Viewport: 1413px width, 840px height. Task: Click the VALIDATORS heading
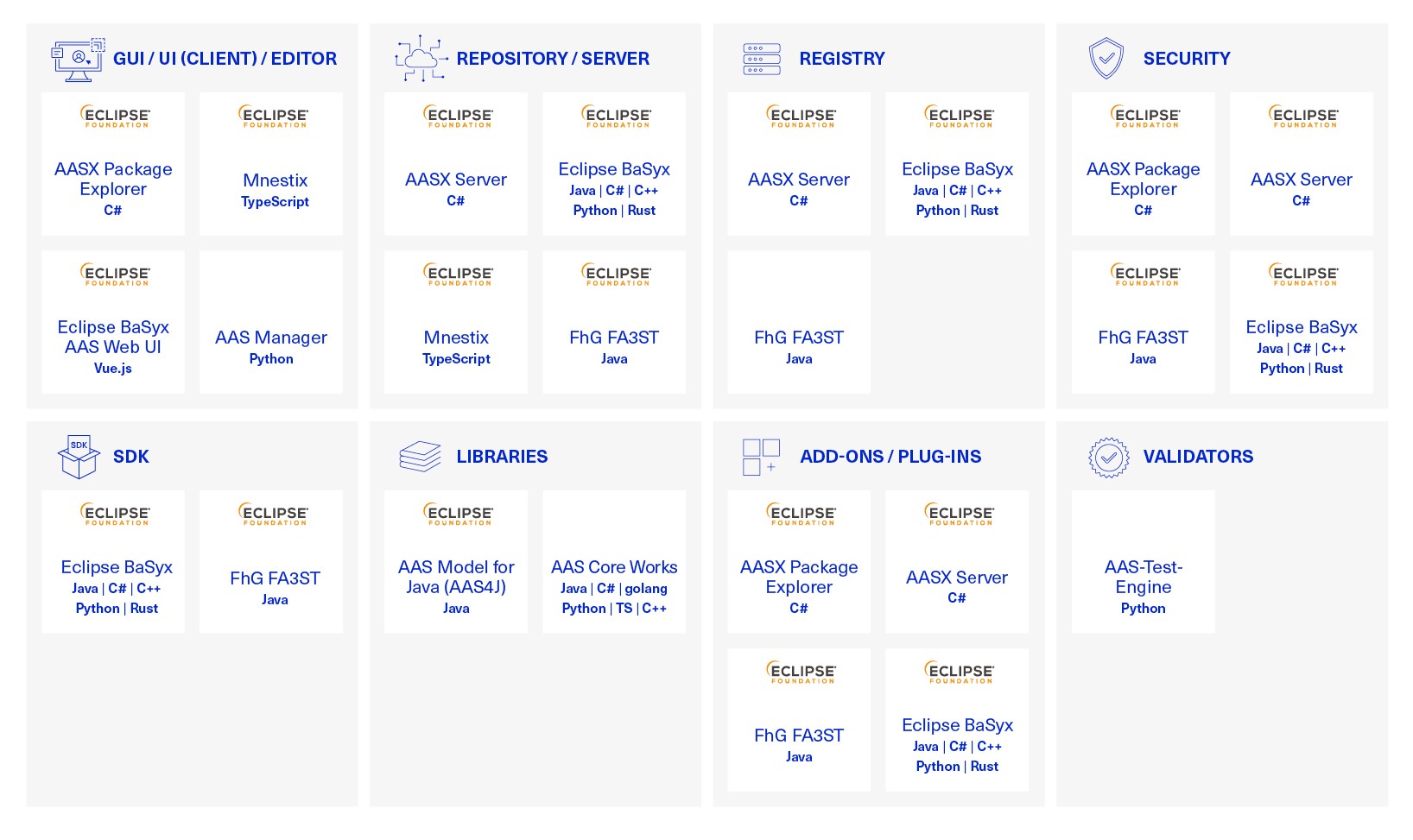[x=1198, y=457]
